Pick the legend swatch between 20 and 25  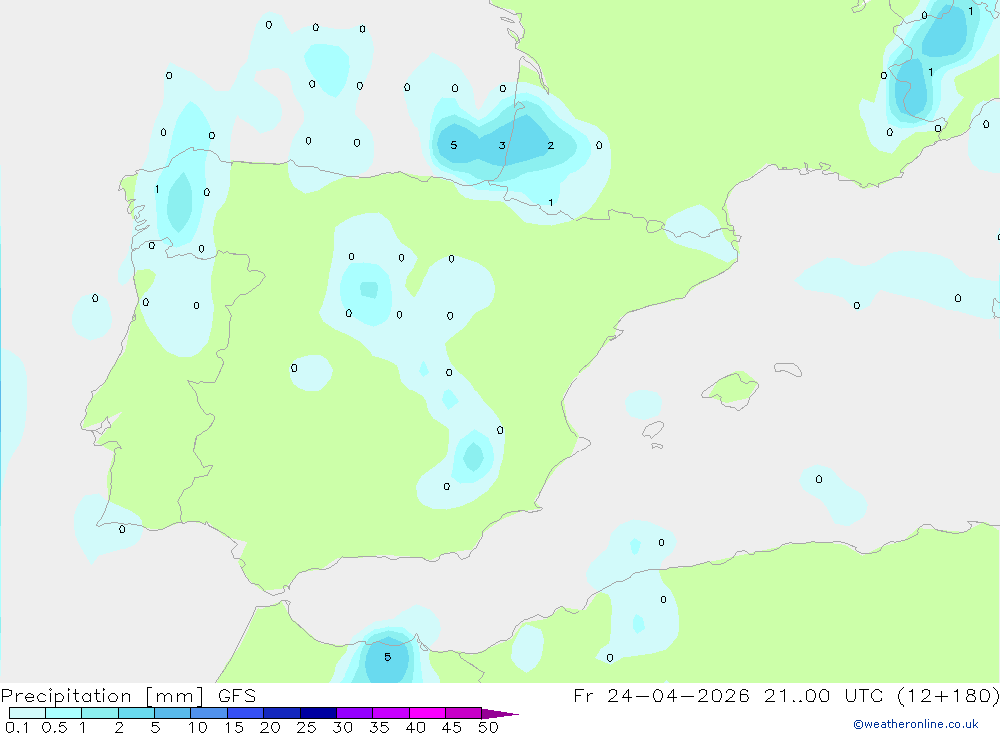pyautogui.click(x=282, y=713)
